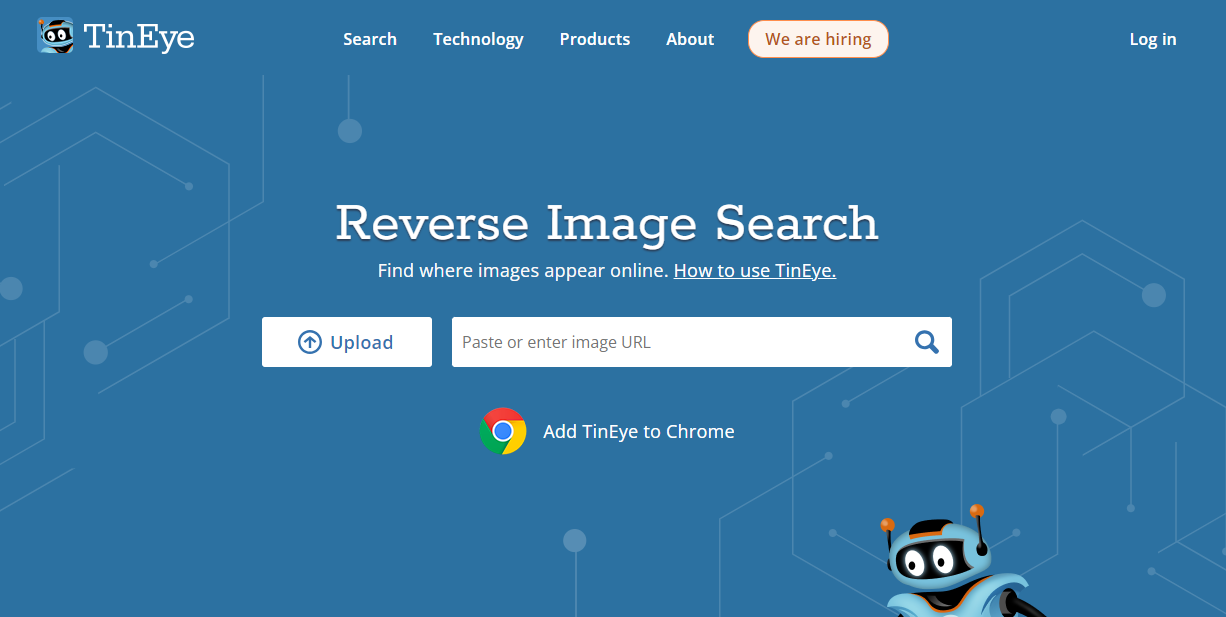Click the TinEye robot logo icon
1226x617 pixels.
tap(55, 36)
